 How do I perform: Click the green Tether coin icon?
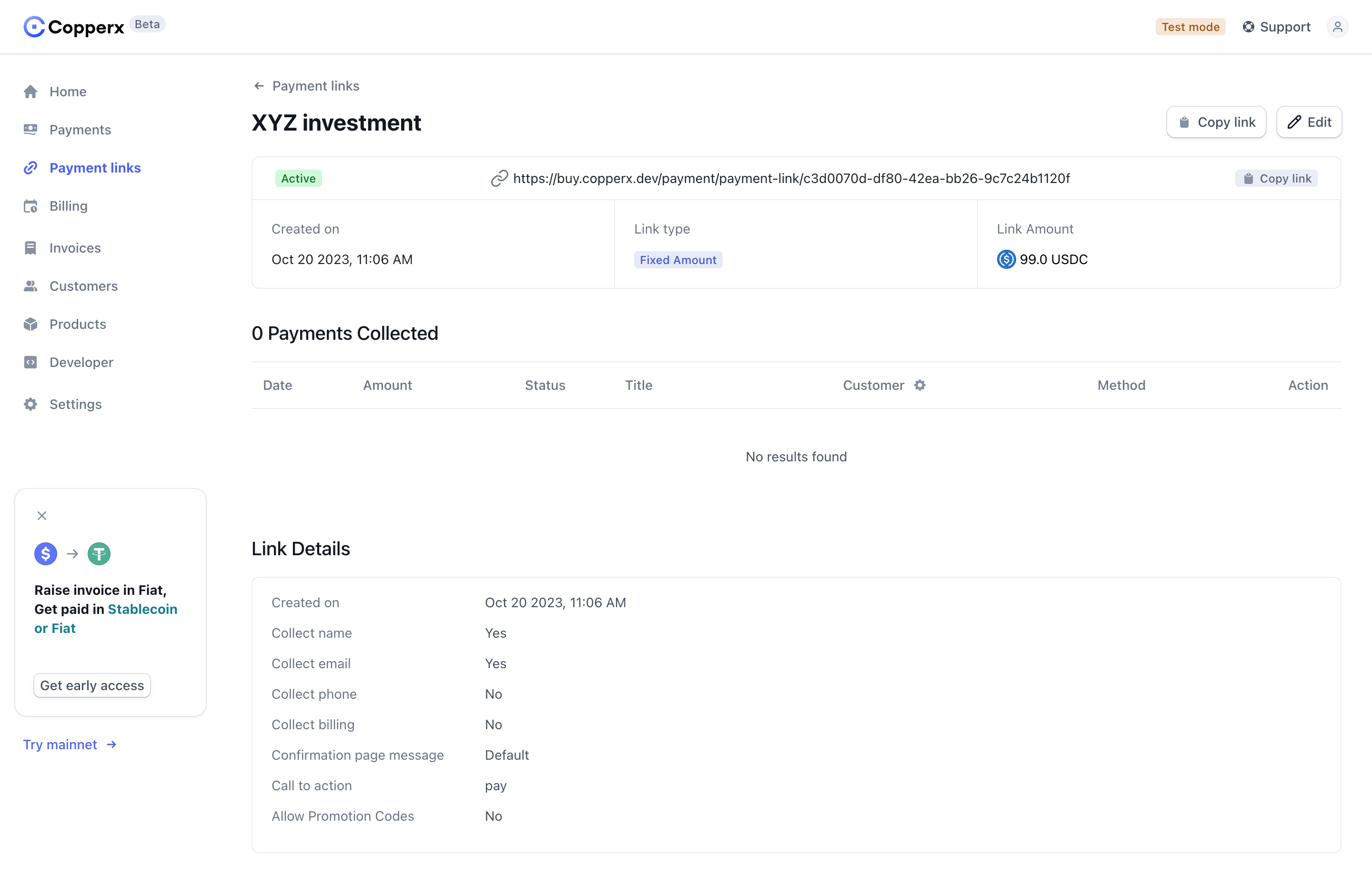click(x=99, y=554)
